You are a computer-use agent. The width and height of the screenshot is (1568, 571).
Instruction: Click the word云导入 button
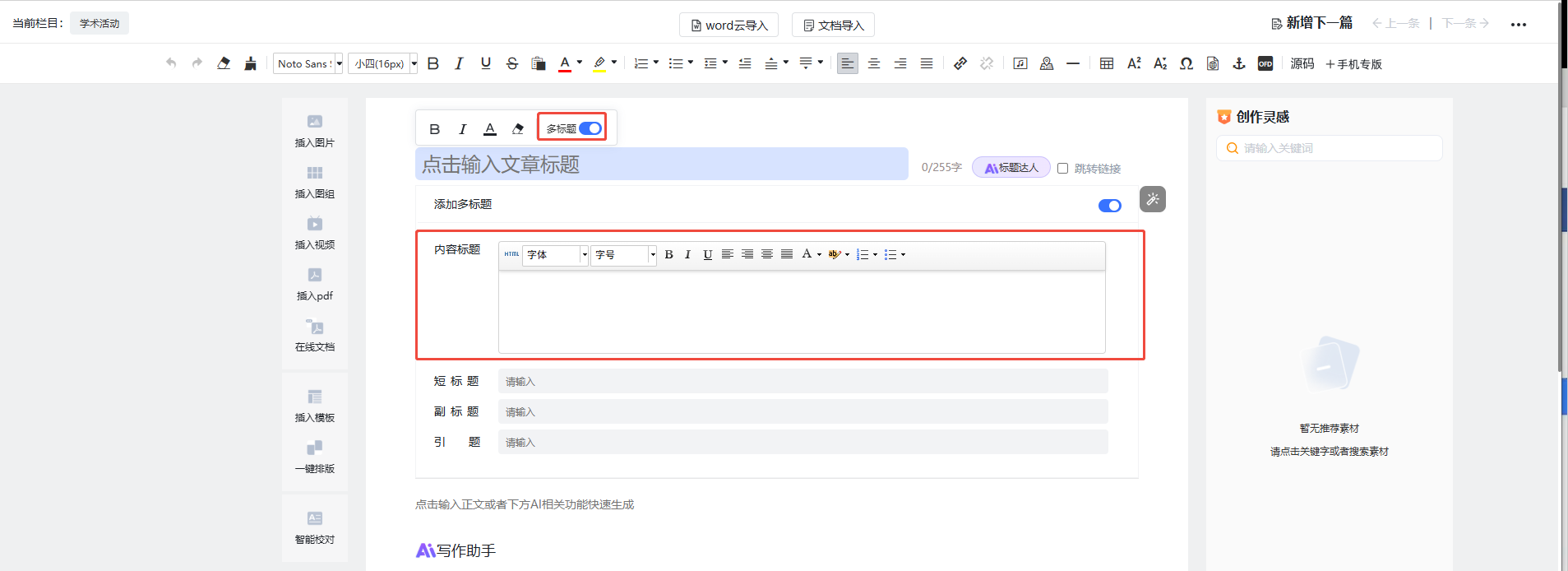coord(729,25)
